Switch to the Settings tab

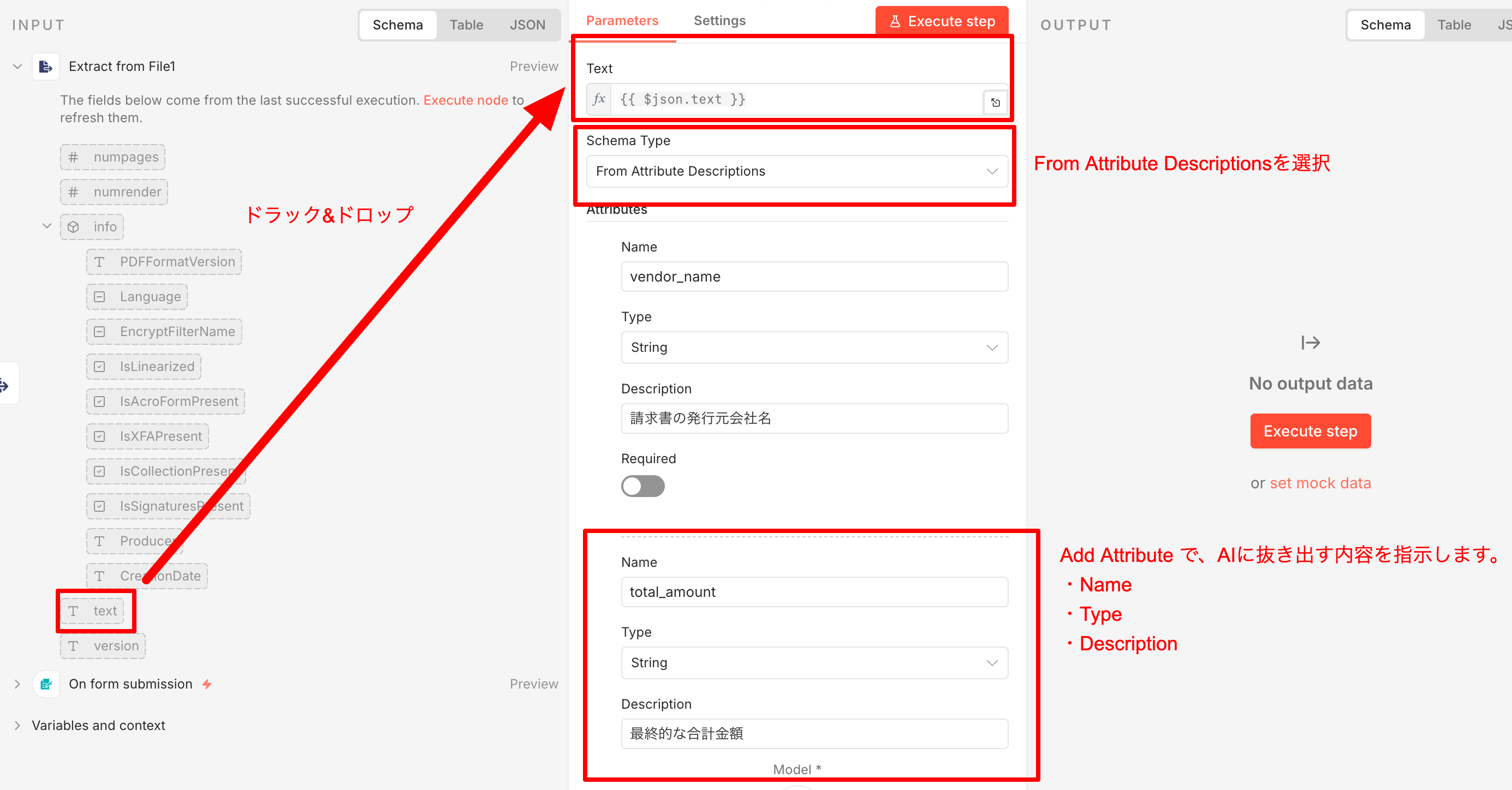tap(719, 21)
